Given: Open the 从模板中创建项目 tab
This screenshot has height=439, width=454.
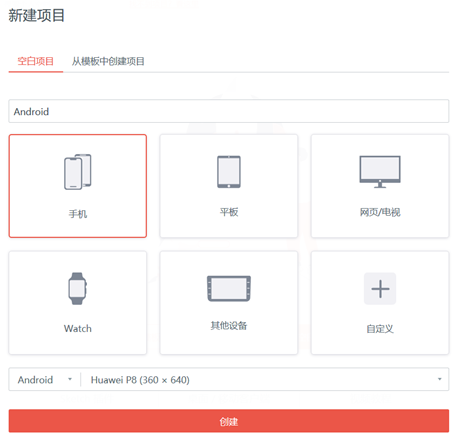Looking at the screenshot, I should [108, 61].
